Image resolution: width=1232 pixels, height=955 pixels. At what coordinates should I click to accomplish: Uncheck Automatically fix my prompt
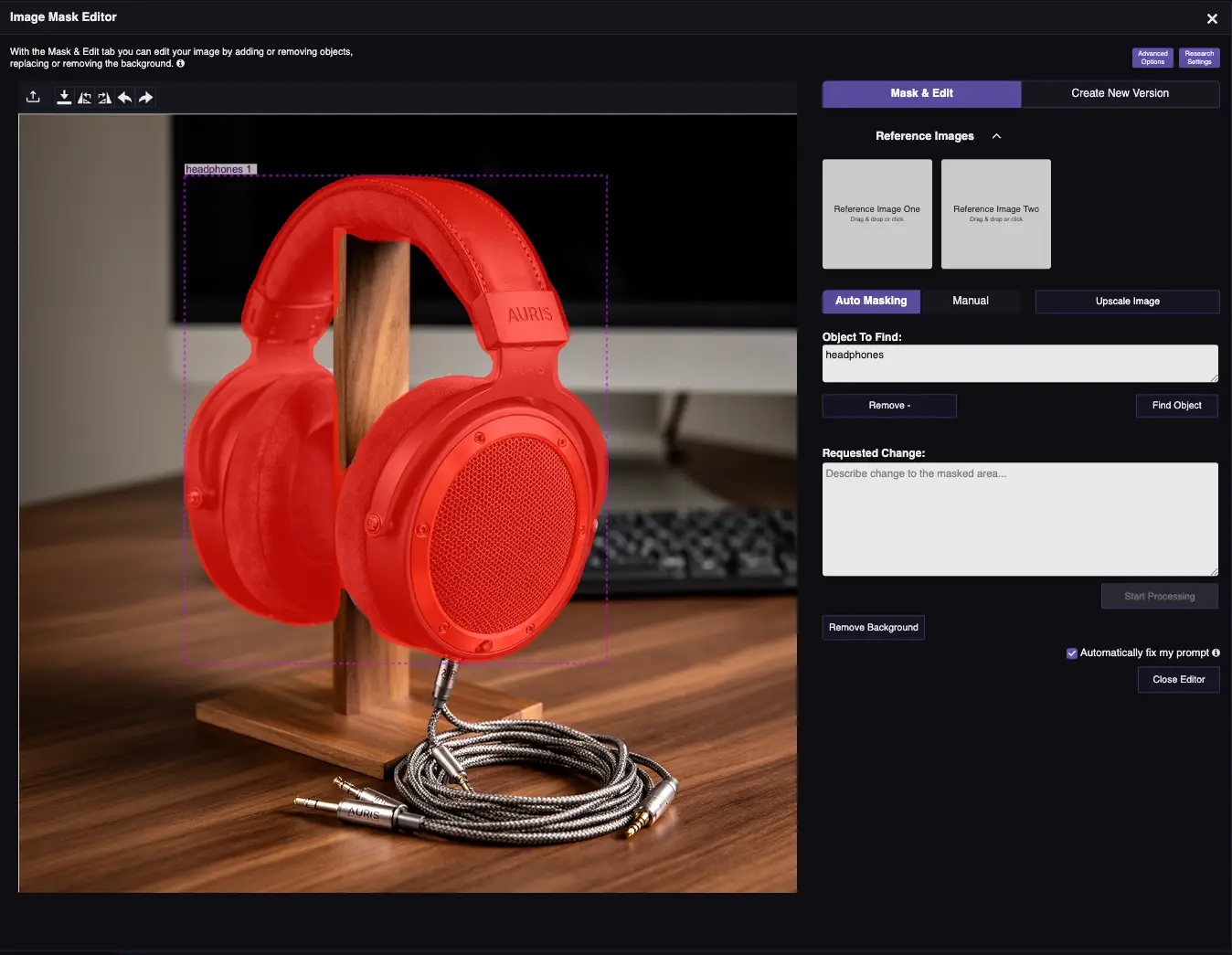click(1072, 653)
